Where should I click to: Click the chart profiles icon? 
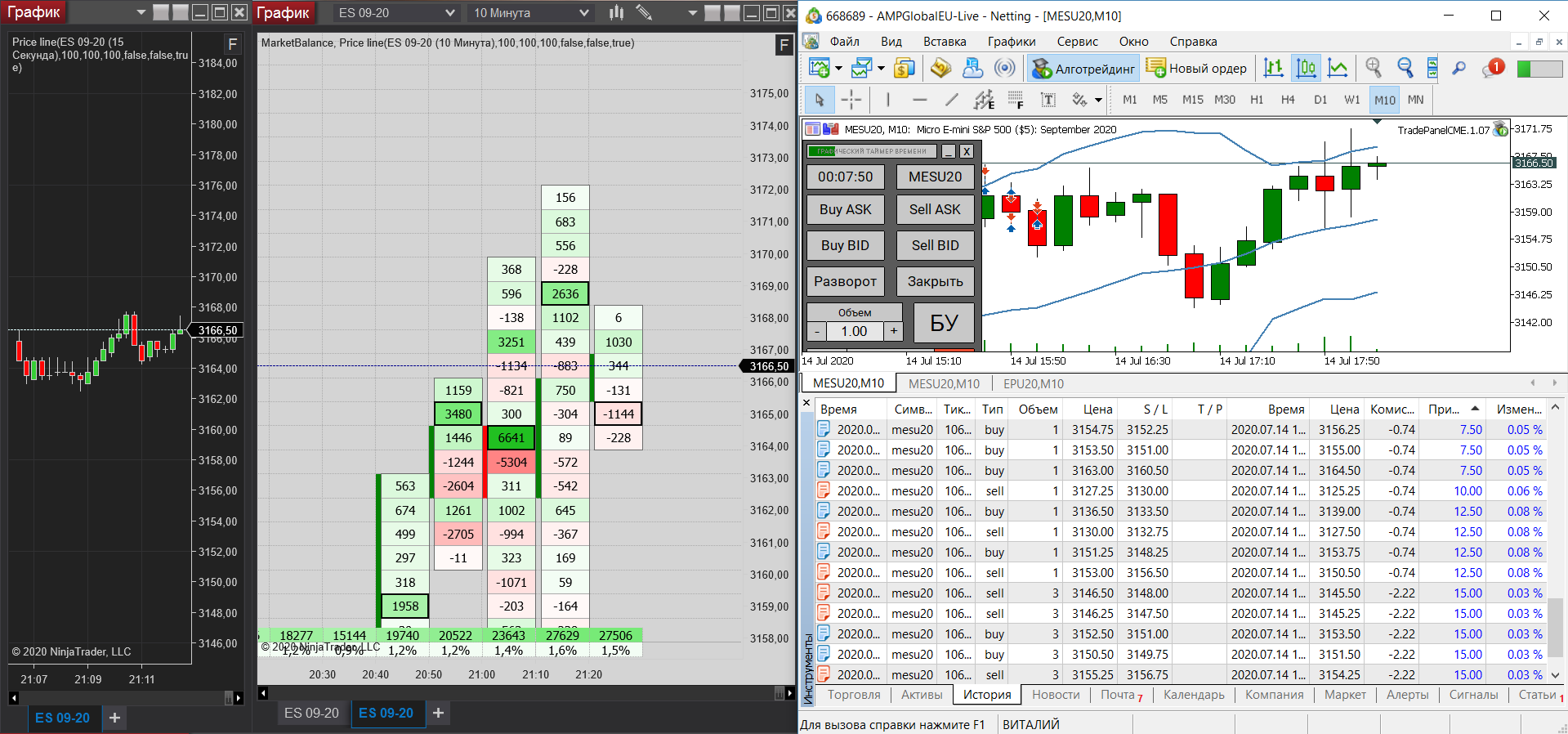[x=861, y=69]
